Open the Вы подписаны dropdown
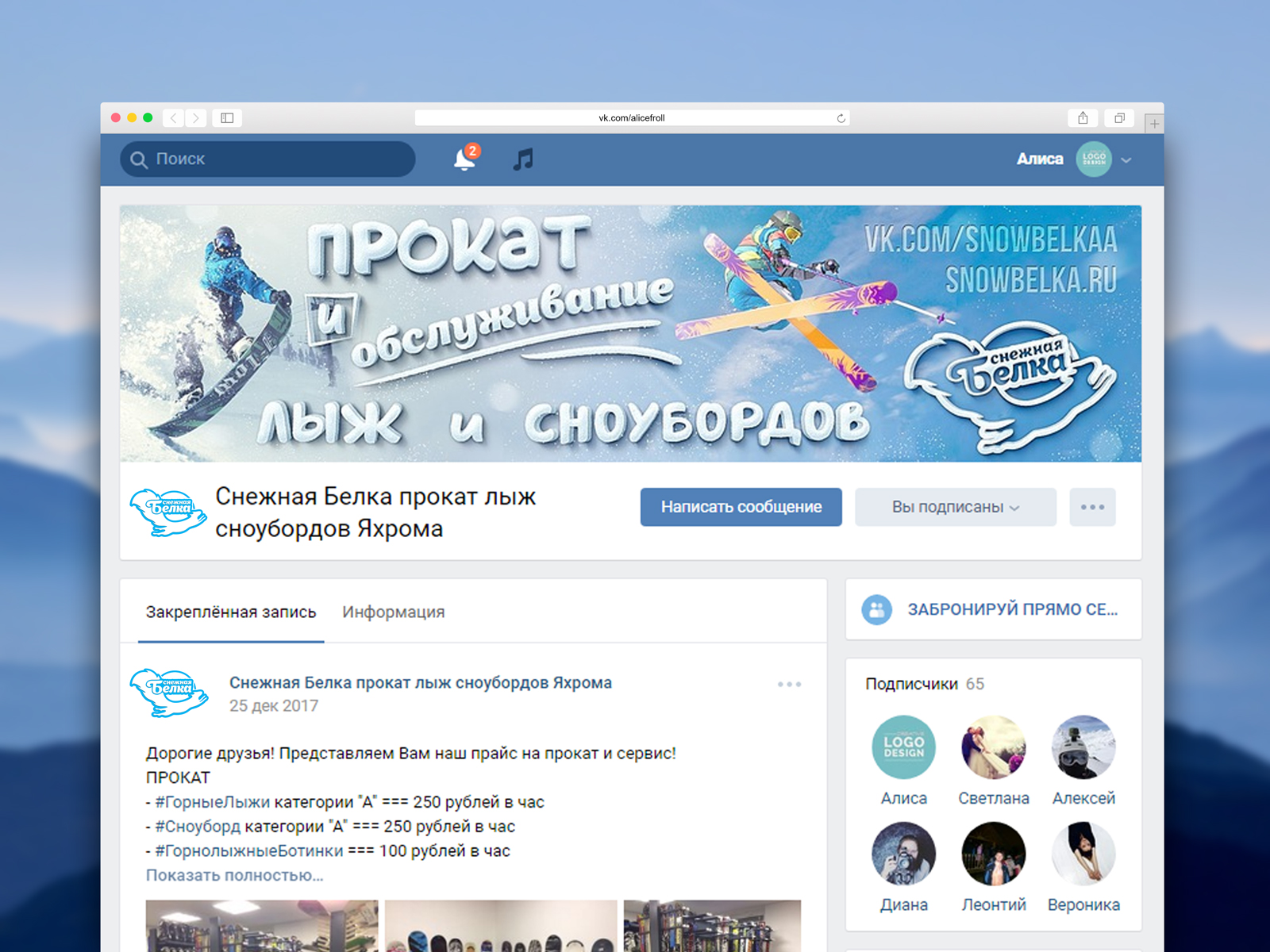 (x=956, y=507)
